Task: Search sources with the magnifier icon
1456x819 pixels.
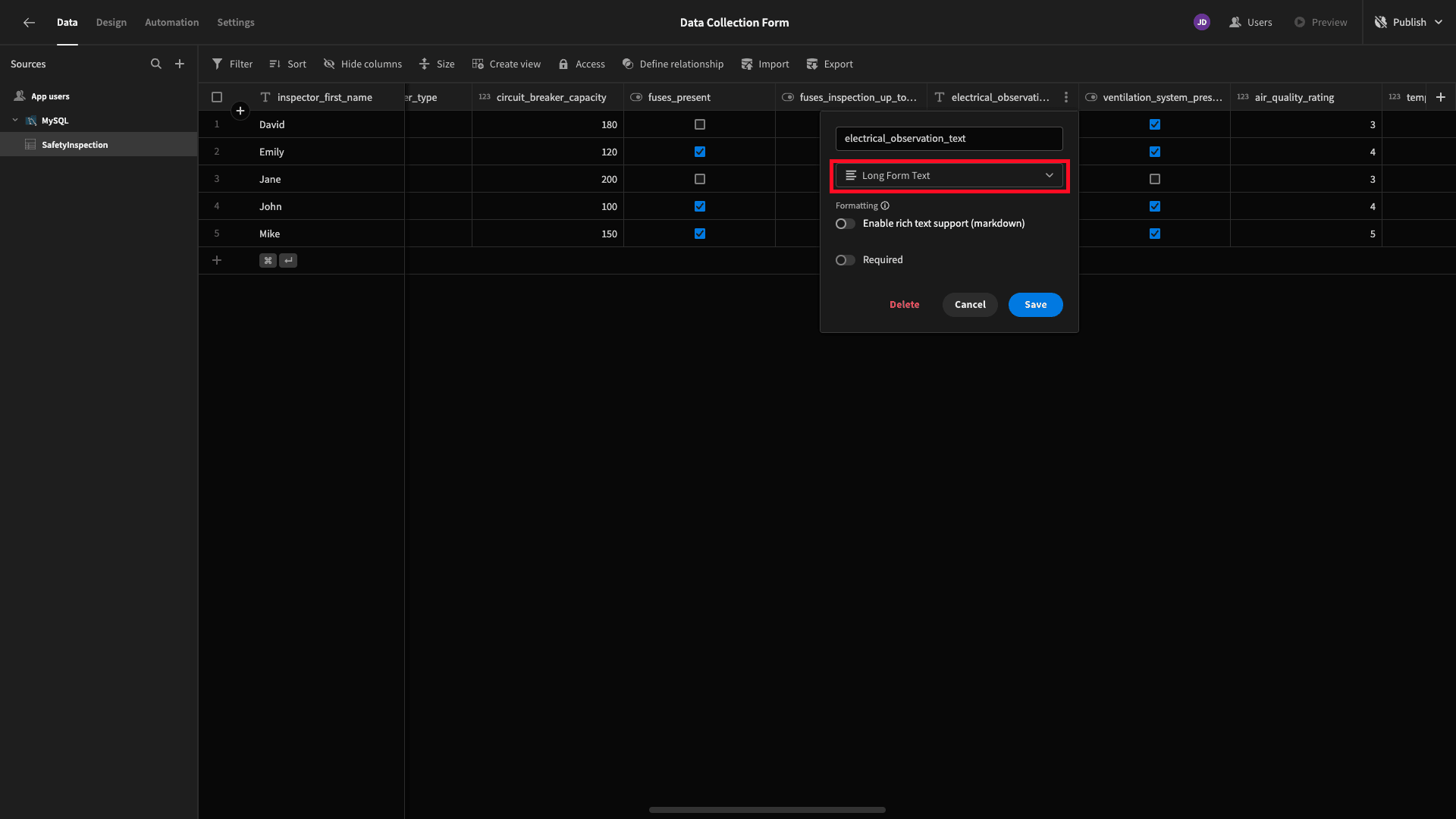Action: [x=156, y=64]
